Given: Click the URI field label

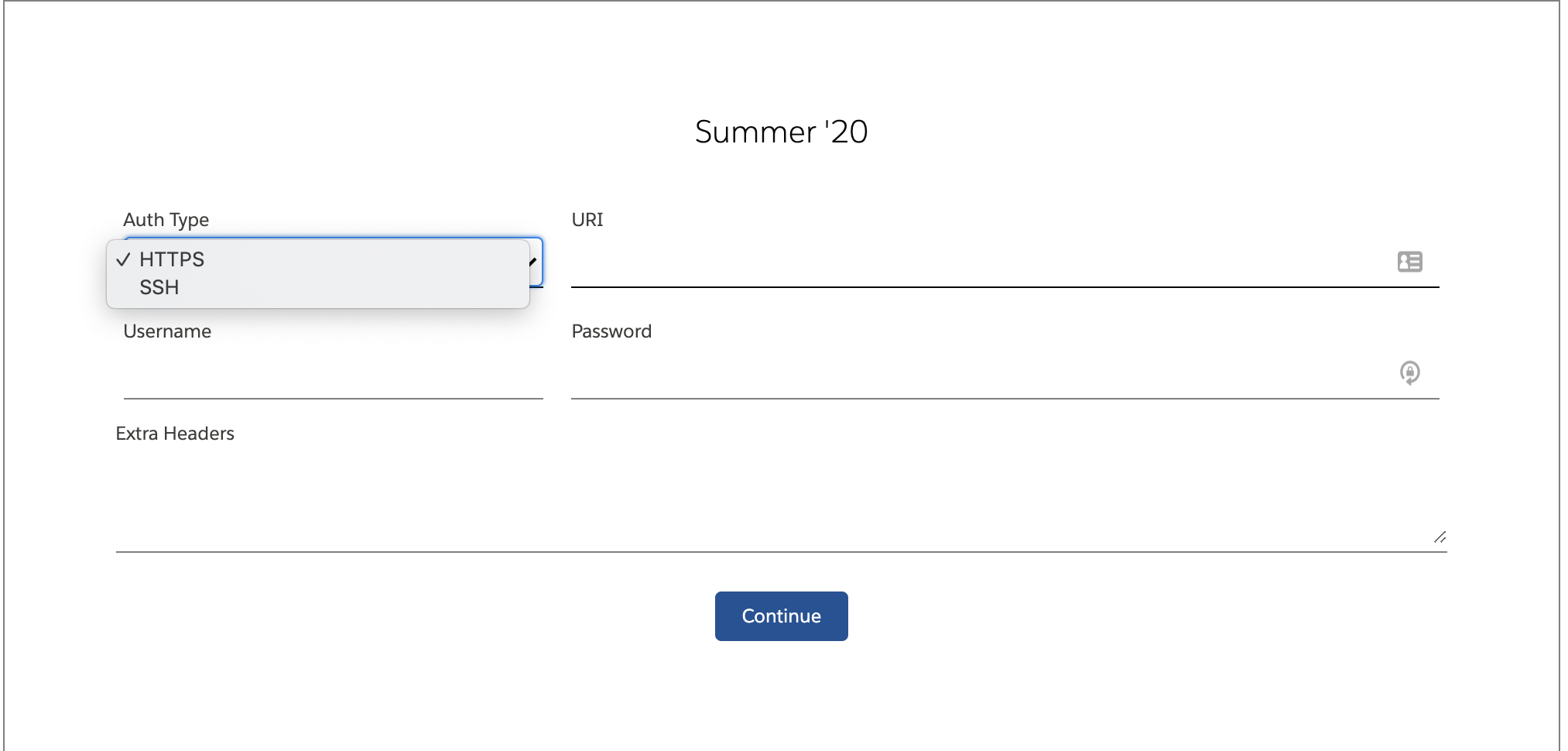Looking at the screenshot, I should (587, 220).
